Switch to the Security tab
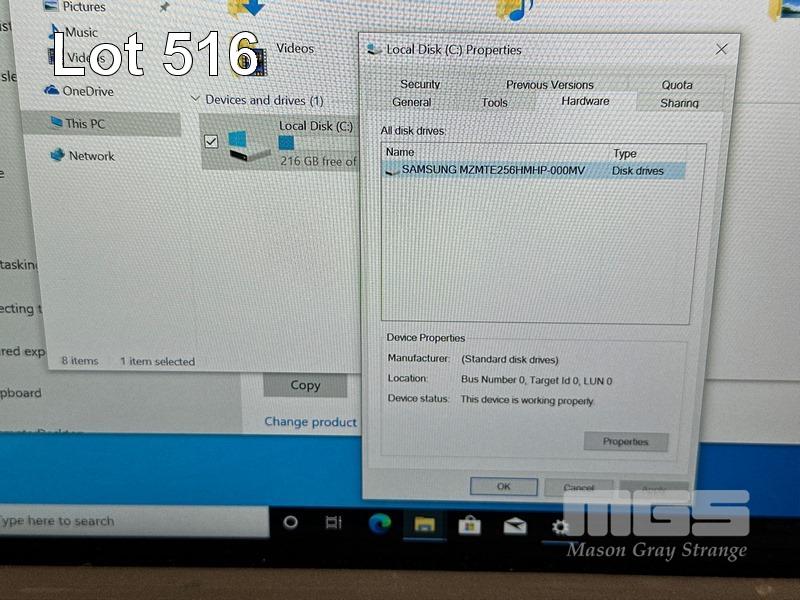Screen dimensions: 800x600 click(x=420, y=85)
